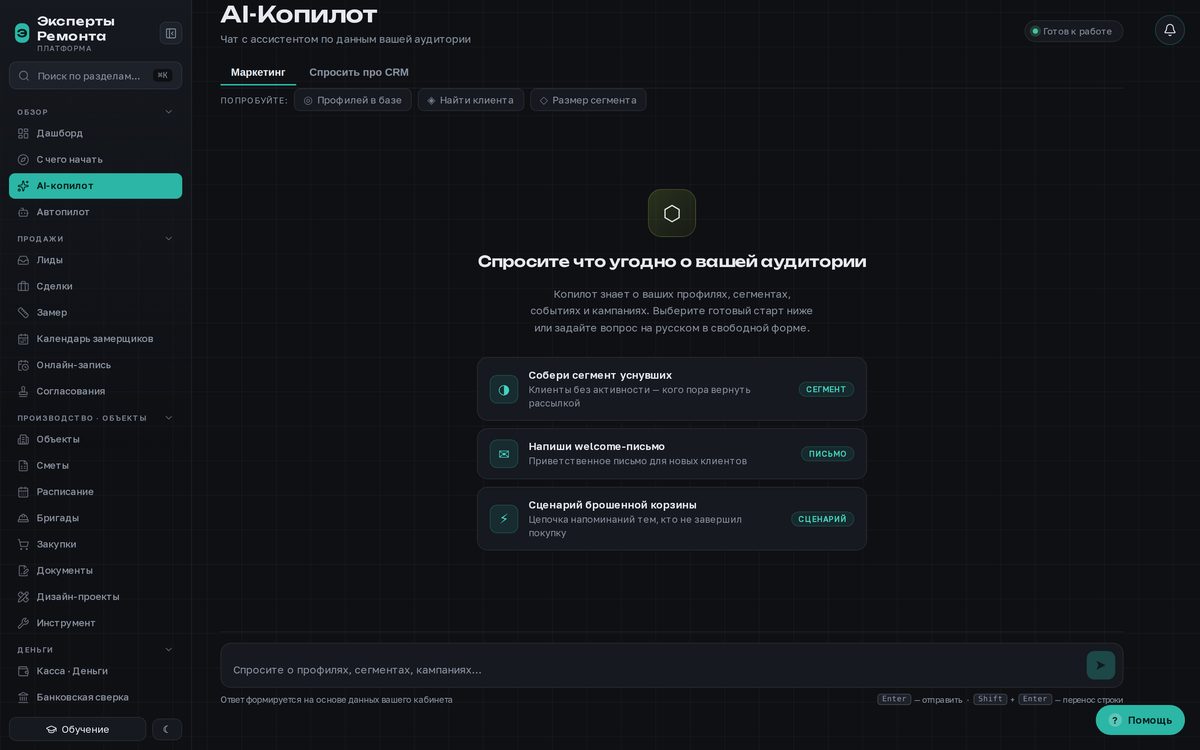This screenshot has width=1200, height=750.
Task: Collapse the Производство · Объекты section
Action: tap(168, 418)
